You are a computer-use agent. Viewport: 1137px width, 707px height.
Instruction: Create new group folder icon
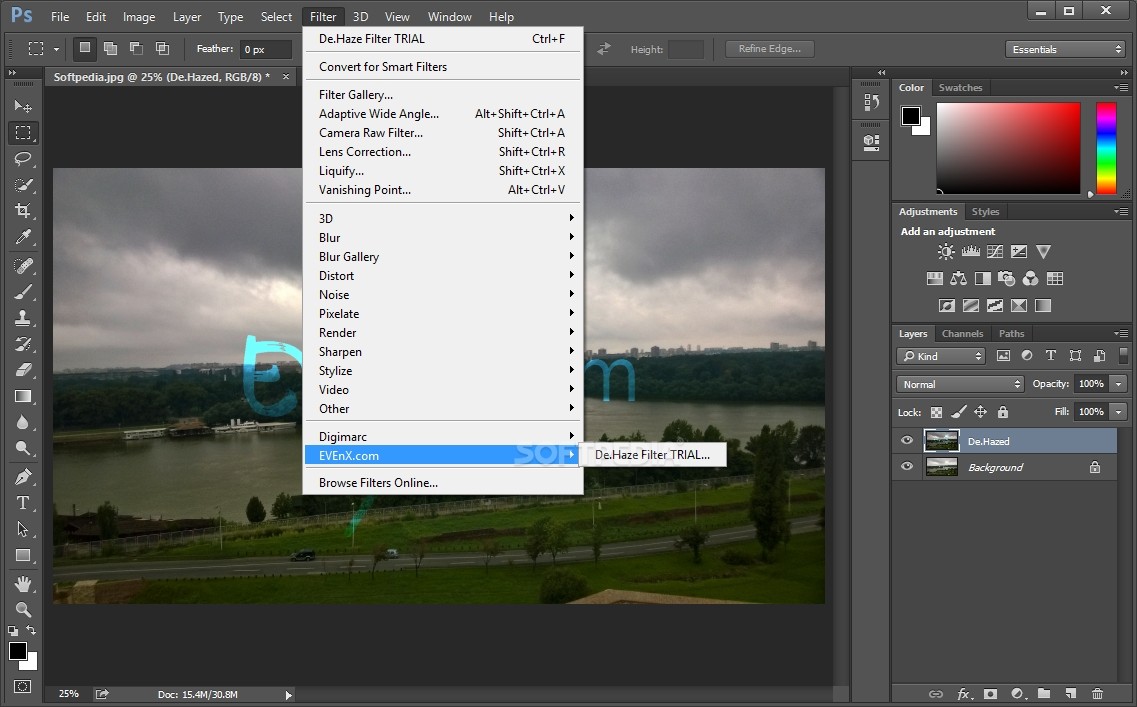1043,694
